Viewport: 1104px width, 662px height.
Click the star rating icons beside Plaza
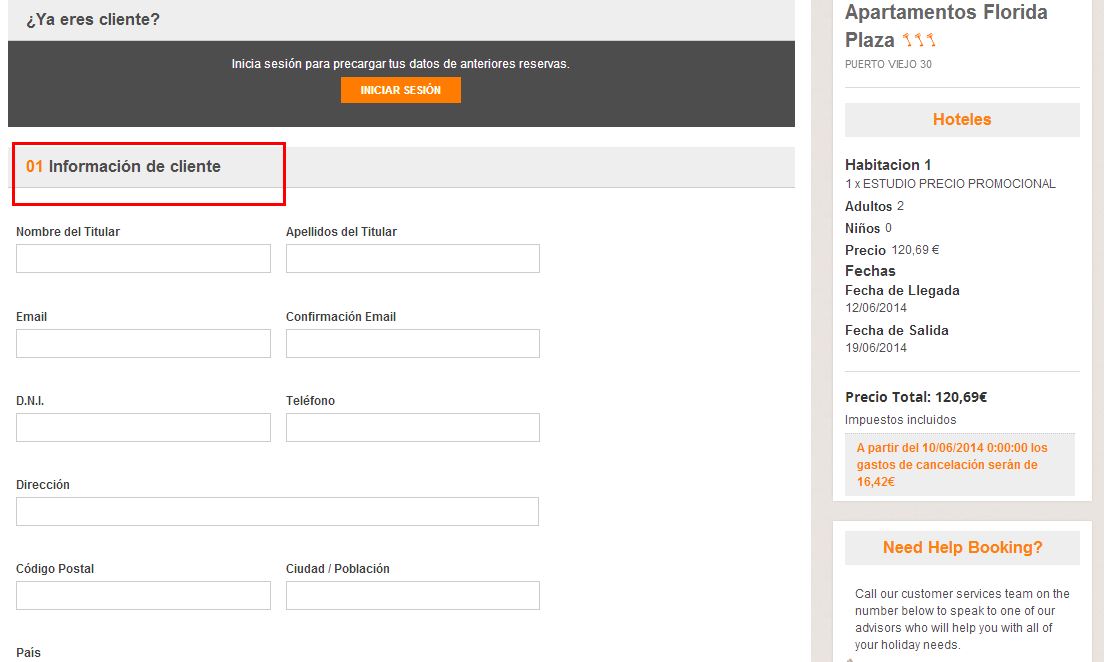pos(919,39)
